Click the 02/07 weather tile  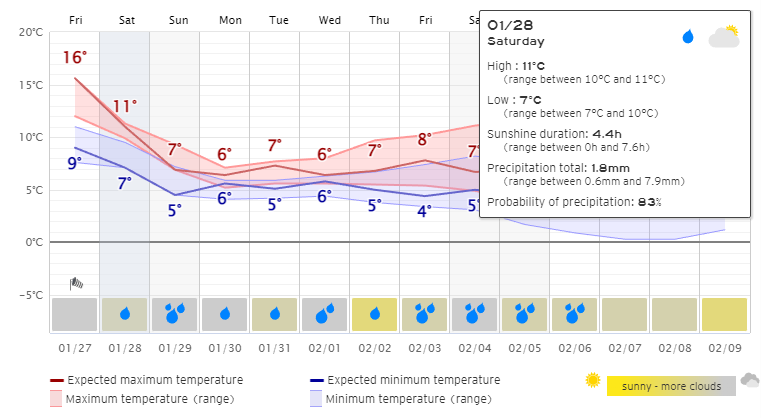point(625,314)
